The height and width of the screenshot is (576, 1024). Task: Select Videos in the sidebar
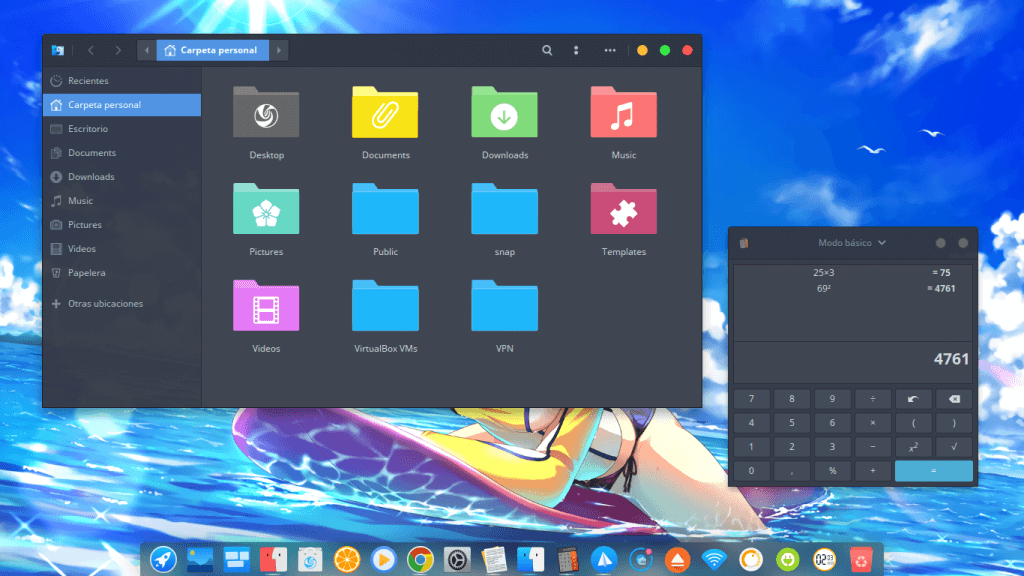(121, 249)
